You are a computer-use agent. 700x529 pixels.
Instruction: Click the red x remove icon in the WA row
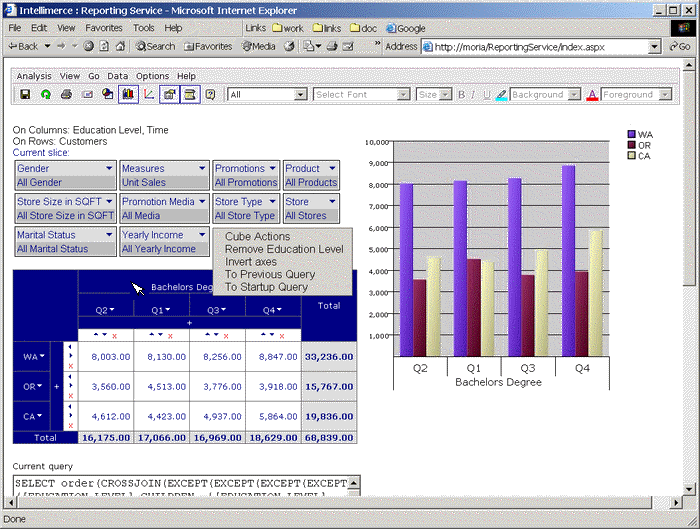(71, 366)
